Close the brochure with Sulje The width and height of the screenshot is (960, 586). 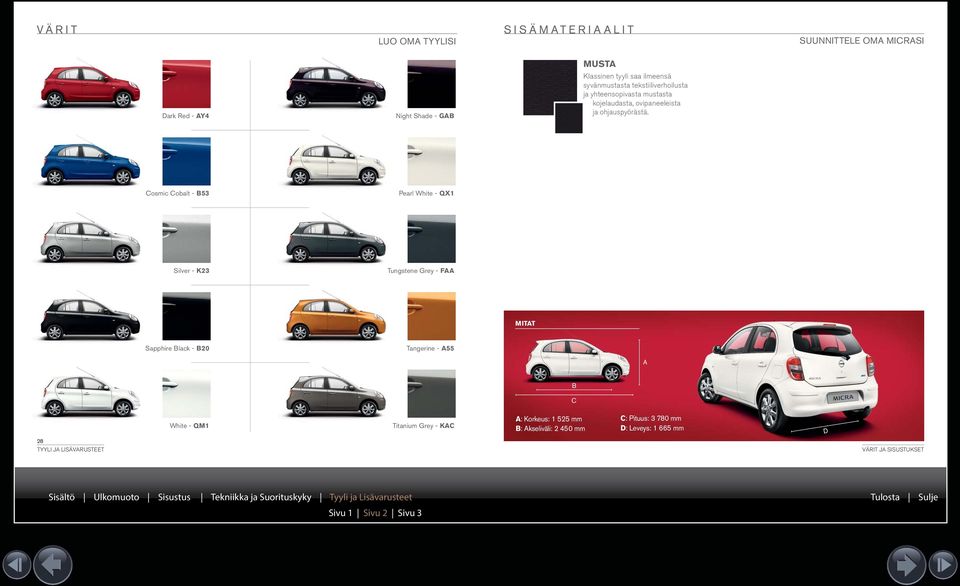(x=928, y=497)
